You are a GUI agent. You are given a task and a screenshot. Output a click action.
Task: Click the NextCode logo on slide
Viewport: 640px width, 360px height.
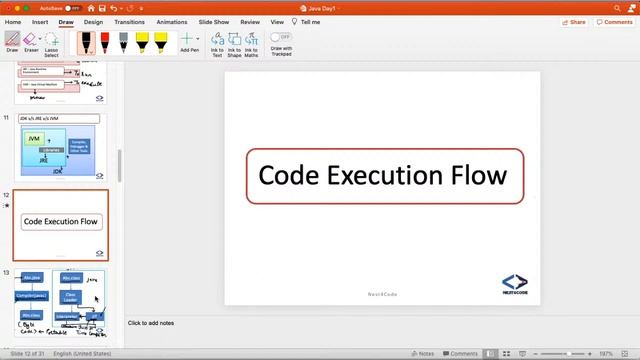pos(515,284)
